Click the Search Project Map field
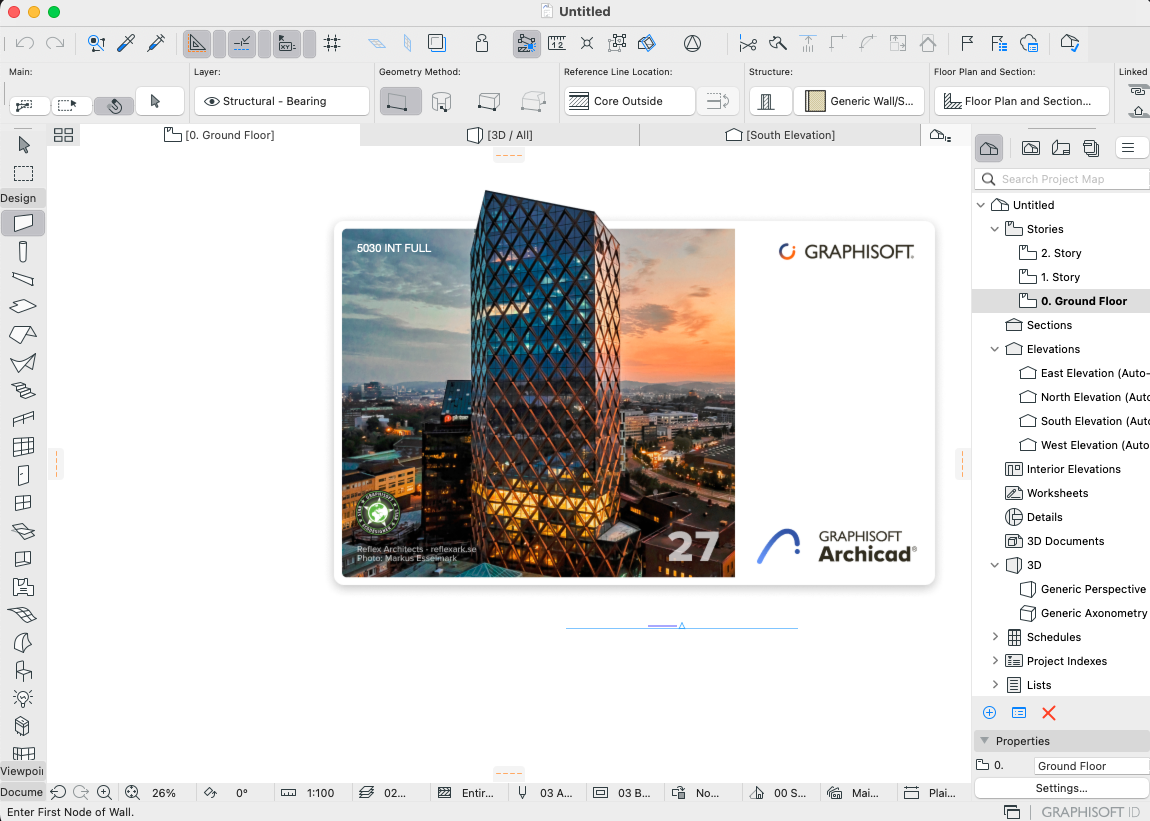The image size is (1150, 821). click(x=1062, y=179)
